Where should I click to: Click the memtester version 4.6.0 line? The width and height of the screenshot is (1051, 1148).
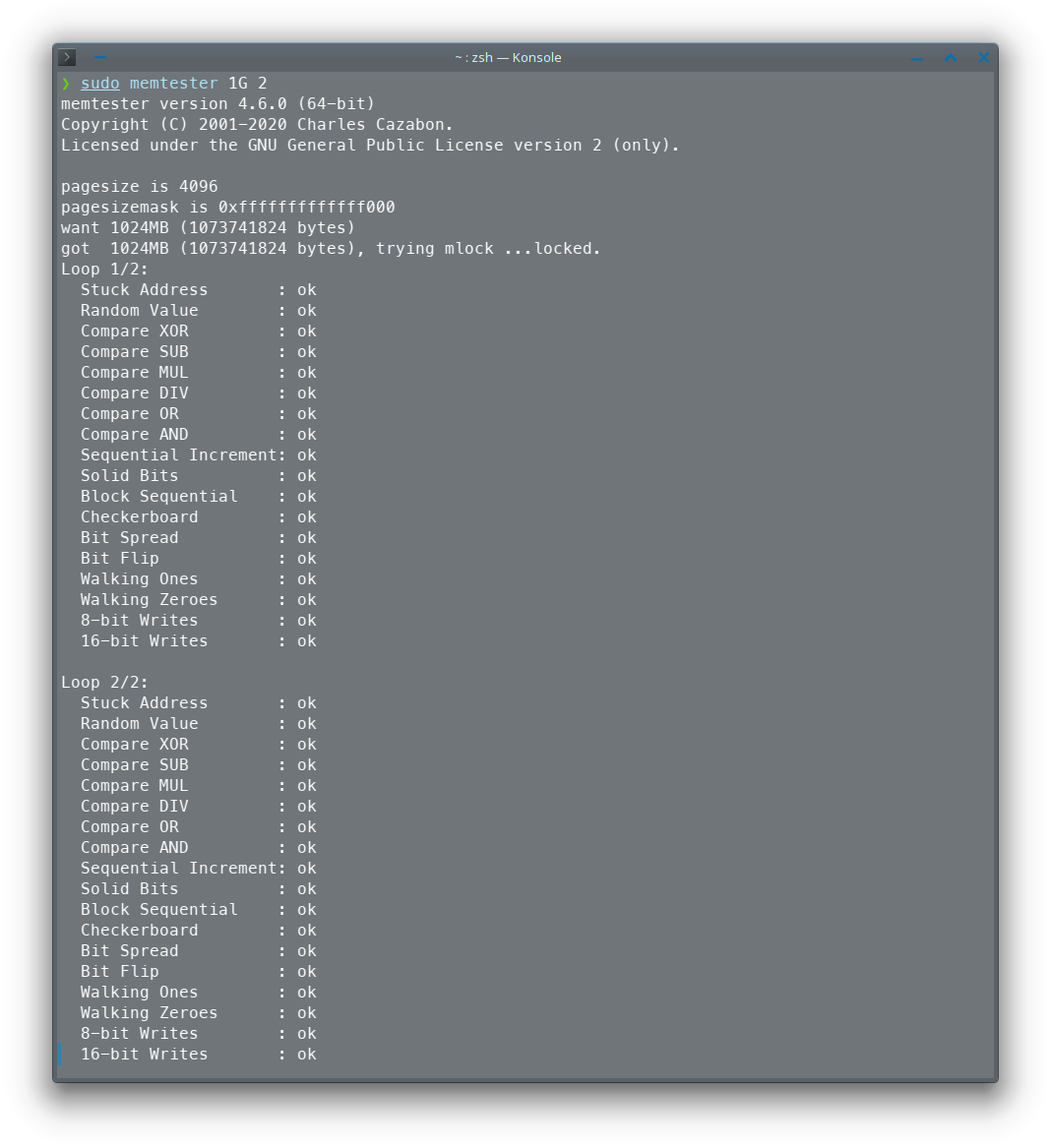tap(217, 104)
